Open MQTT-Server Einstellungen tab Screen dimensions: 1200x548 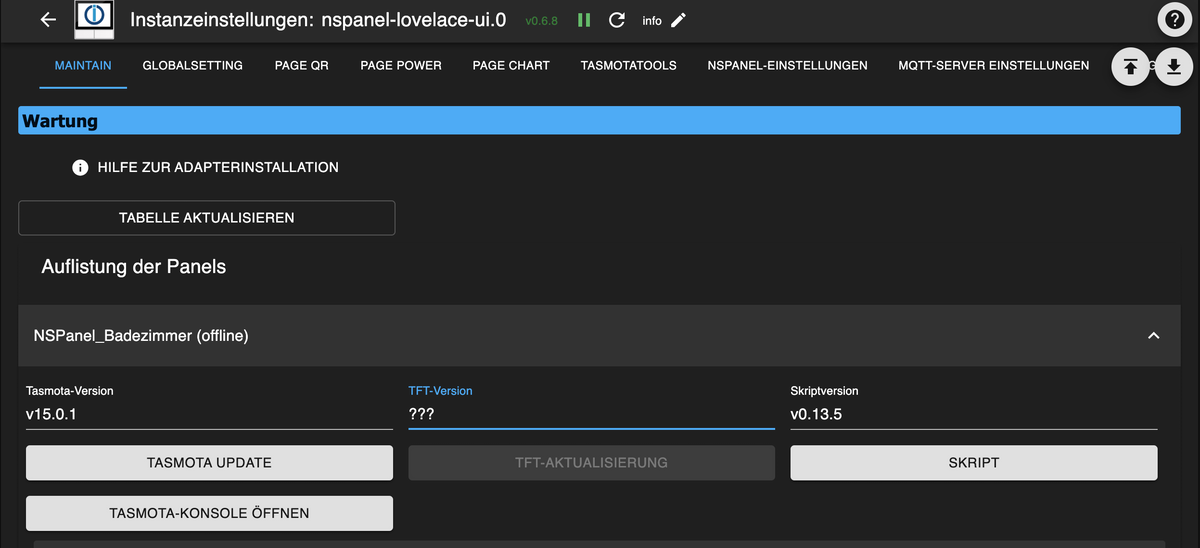(993, 66)
